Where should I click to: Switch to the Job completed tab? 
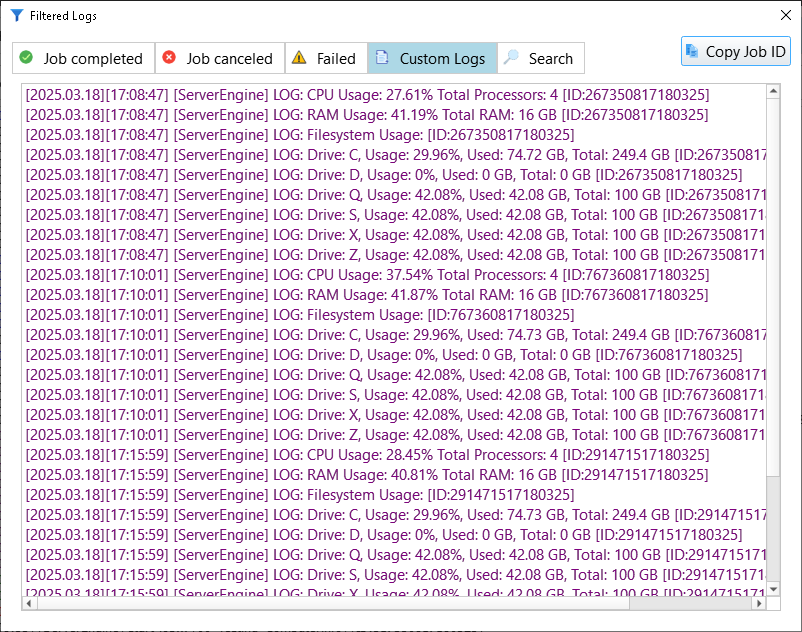[x=84, y=59]
